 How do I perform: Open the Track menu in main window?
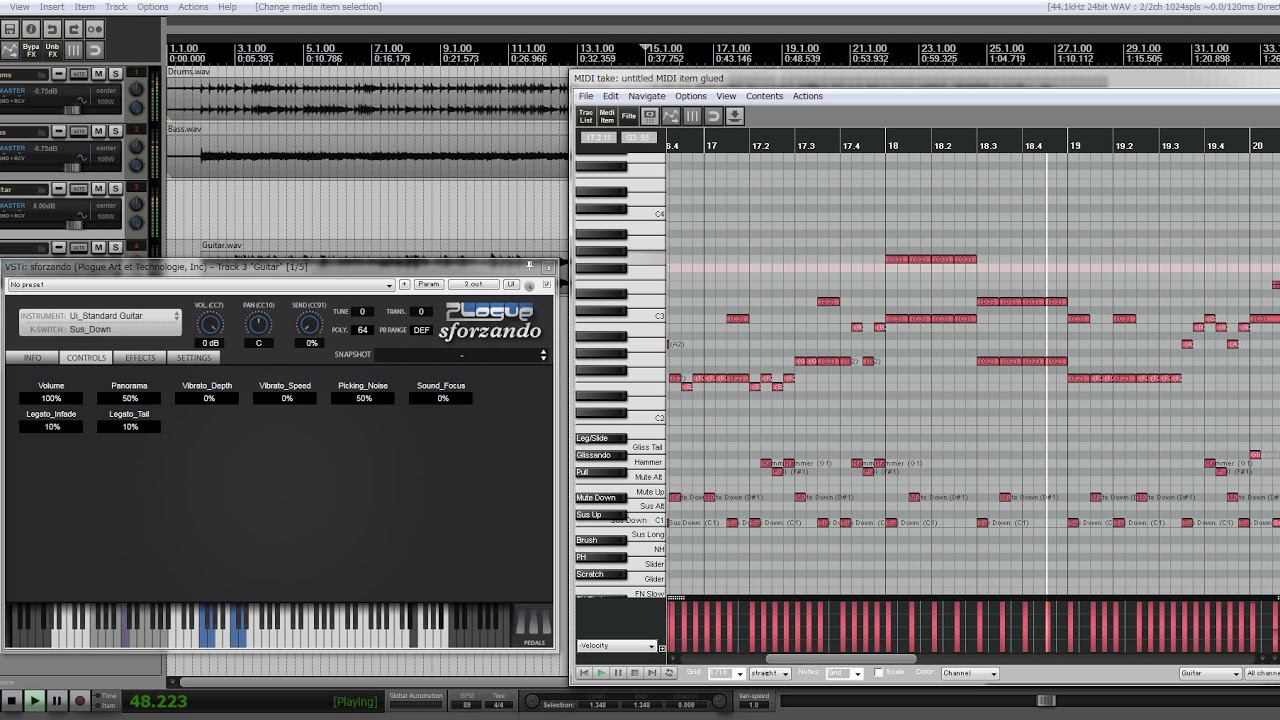pos(116,7)
